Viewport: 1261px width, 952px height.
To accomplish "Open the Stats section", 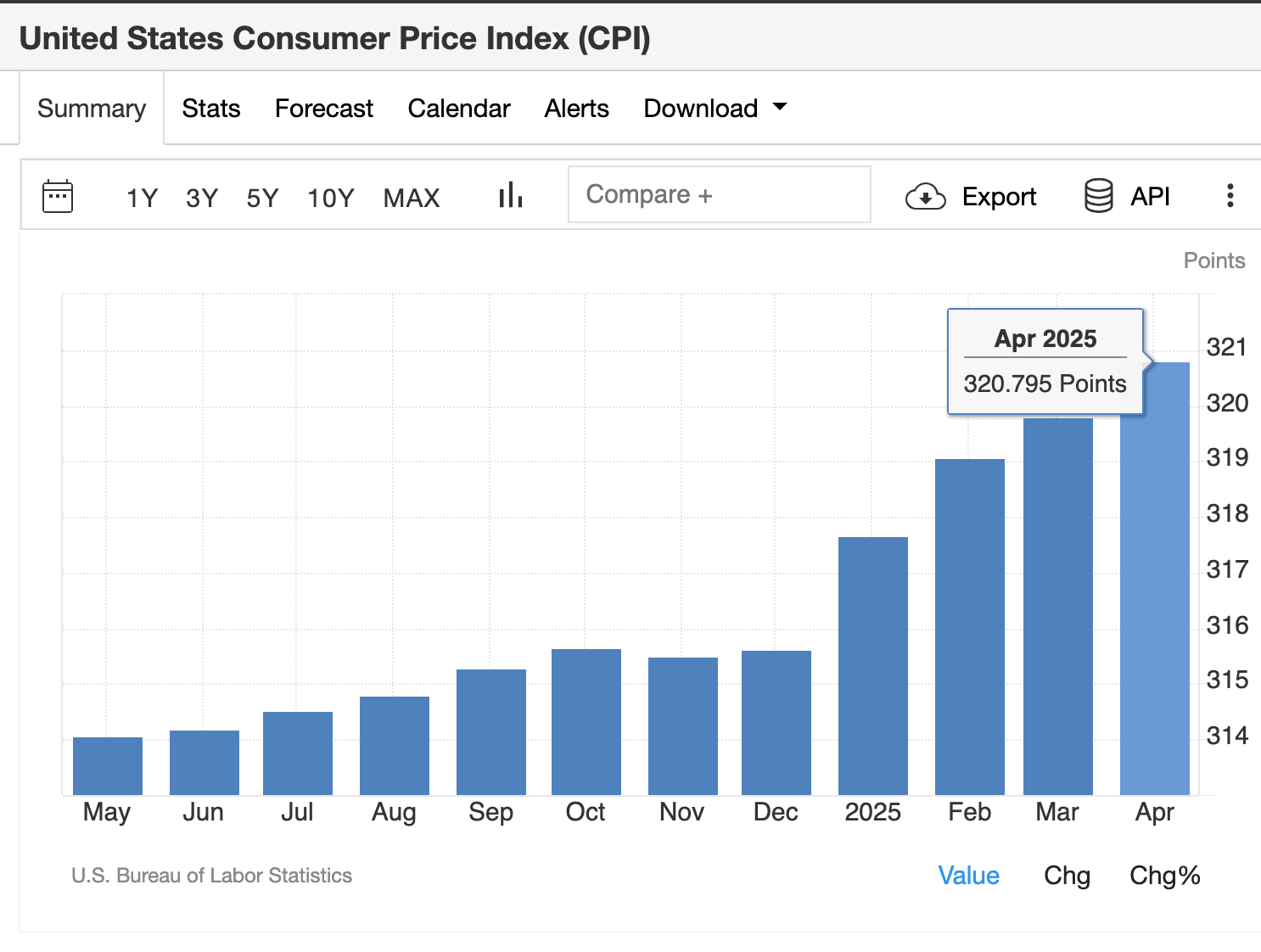I will [x=210, y=108].
